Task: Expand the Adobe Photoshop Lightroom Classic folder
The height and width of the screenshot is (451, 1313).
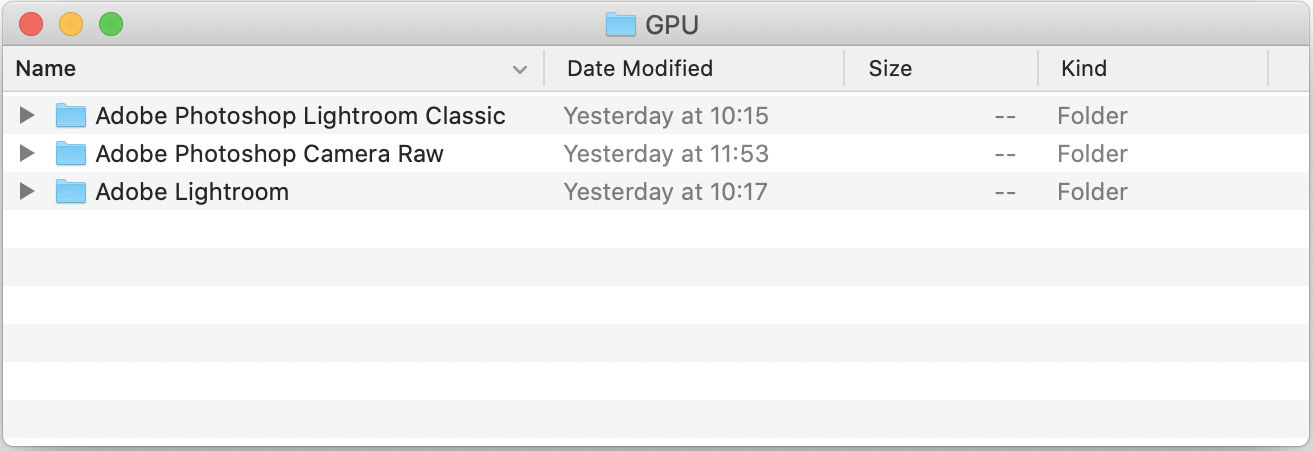Action: coord(27,116)
